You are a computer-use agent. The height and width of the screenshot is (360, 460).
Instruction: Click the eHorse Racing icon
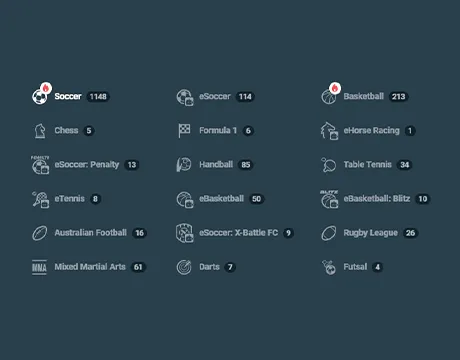click(329, 131)
